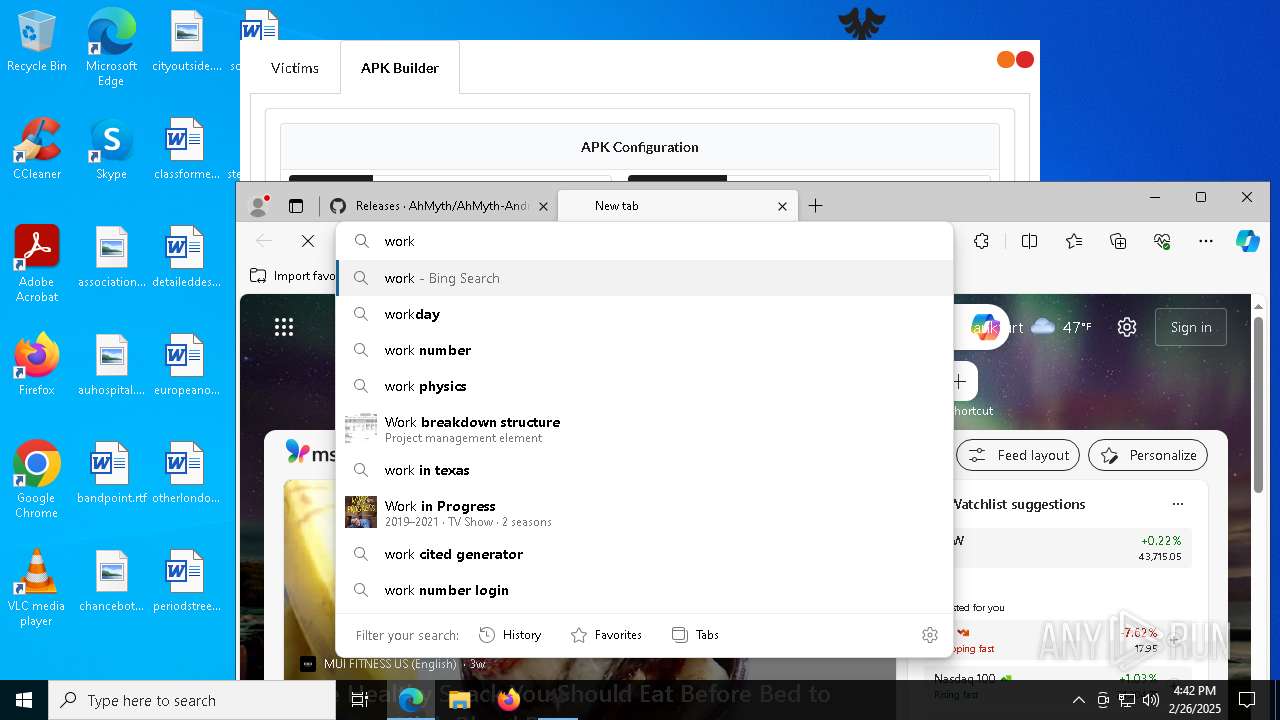Open Recycle Bin desktop icon
Image resolution: width=1280 pixels, height=720 pixels.
click(37, 42)
